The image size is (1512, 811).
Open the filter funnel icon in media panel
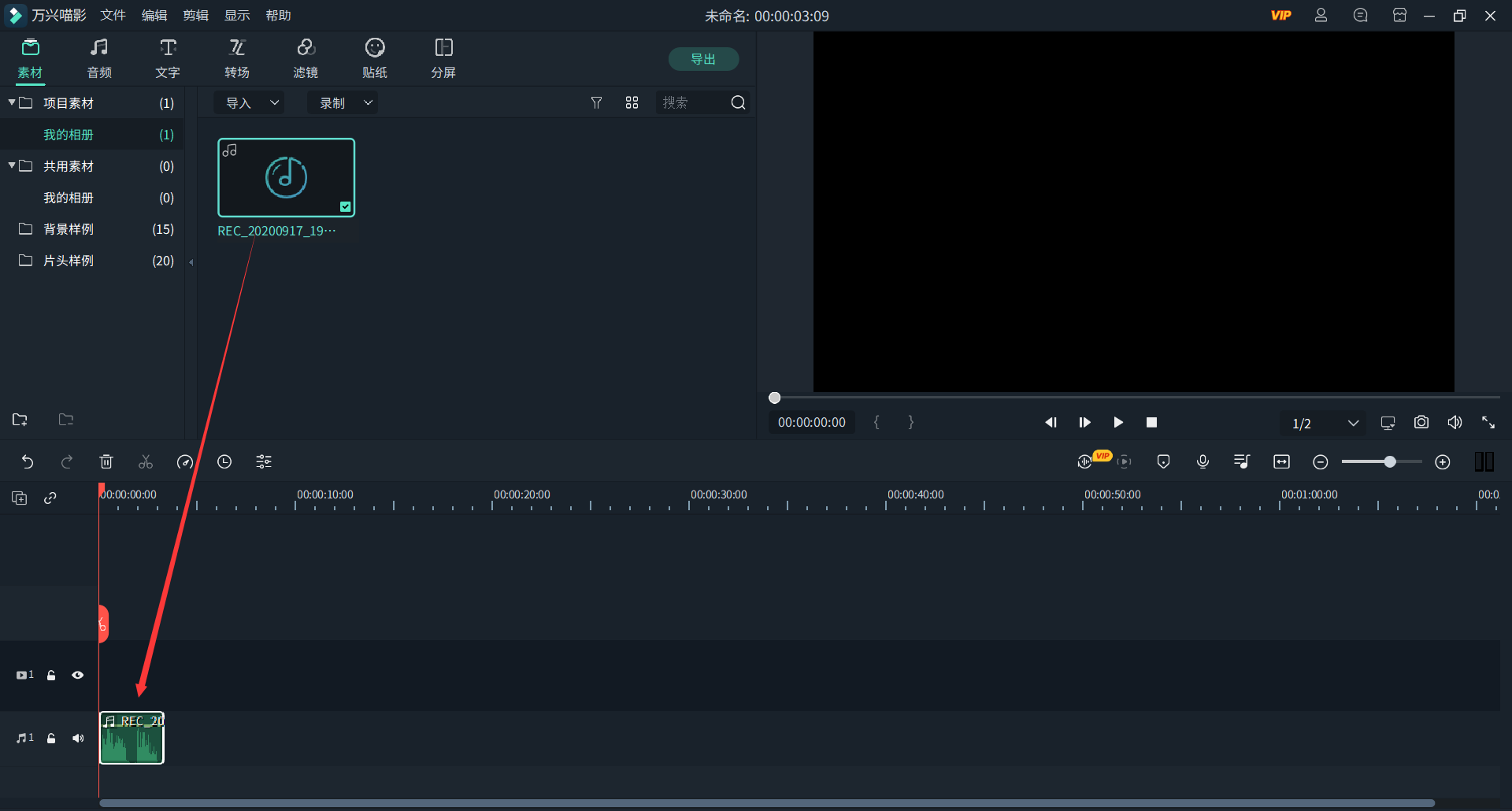(x=596, y=103)
